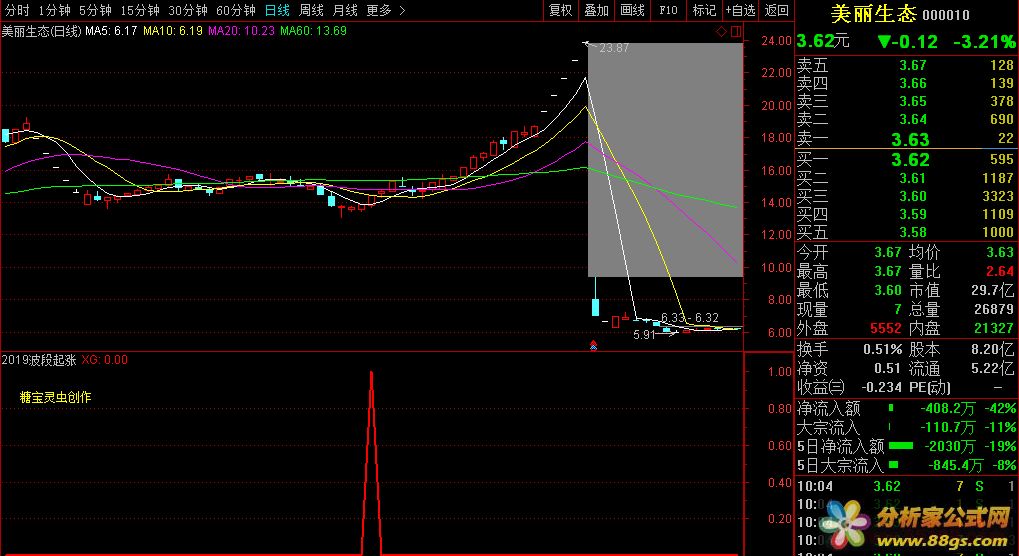The image size is (1019, 556).
Task: Select the 卖三 ask row
Action: (x=906, y=101)
